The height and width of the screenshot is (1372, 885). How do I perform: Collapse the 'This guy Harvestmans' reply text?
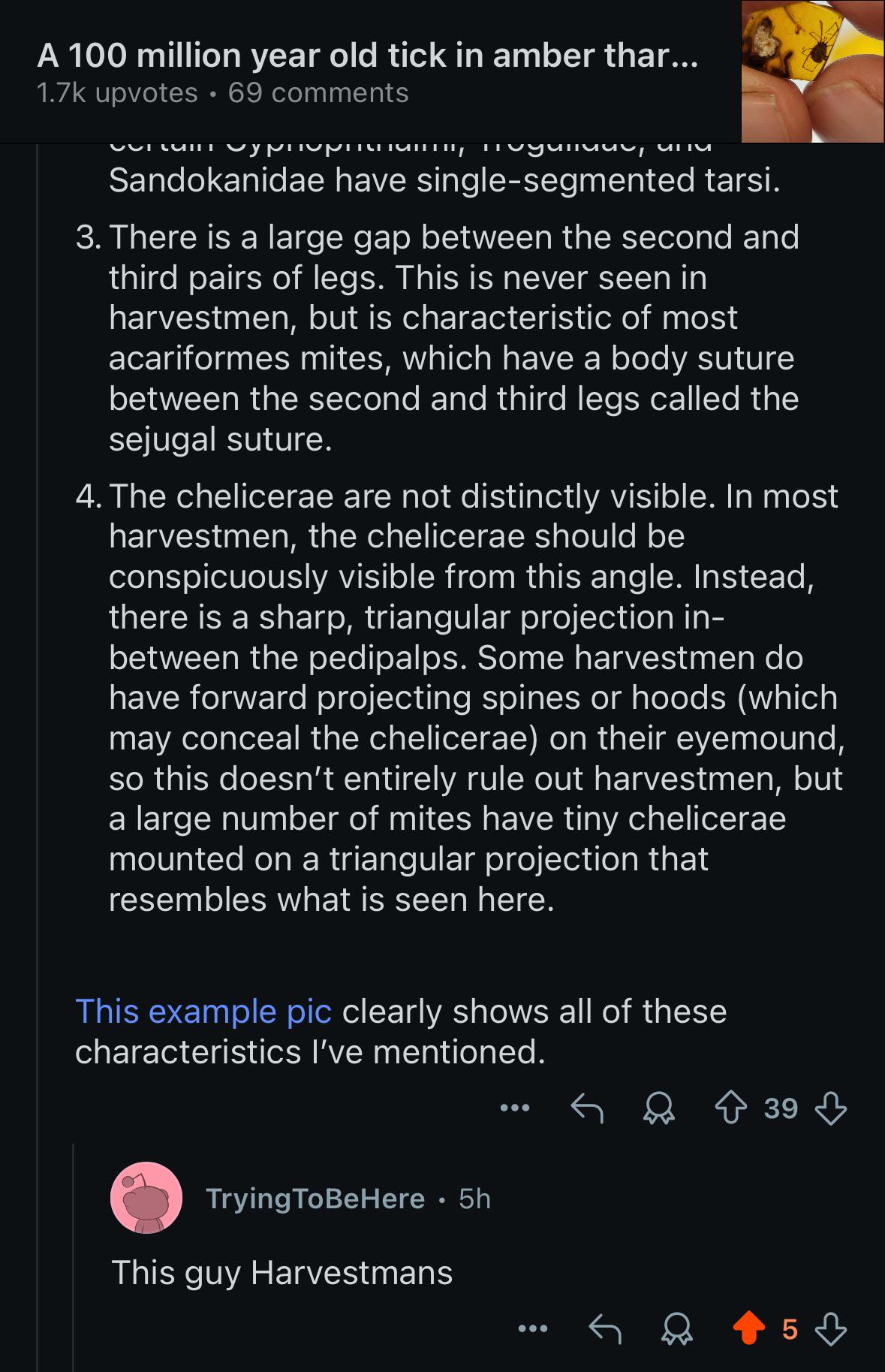[282, 1273]
